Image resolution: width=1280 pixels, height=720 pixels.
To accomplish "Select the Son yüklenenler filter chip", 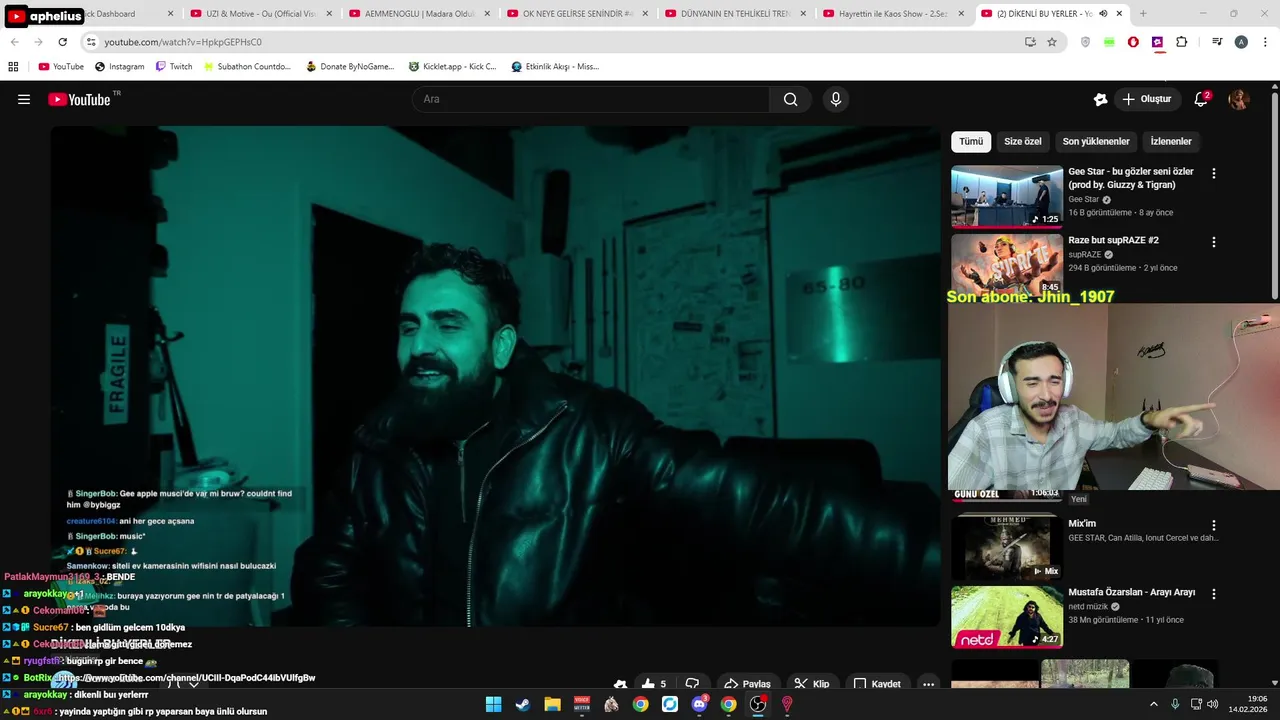I will click(x=1096, y=142).
